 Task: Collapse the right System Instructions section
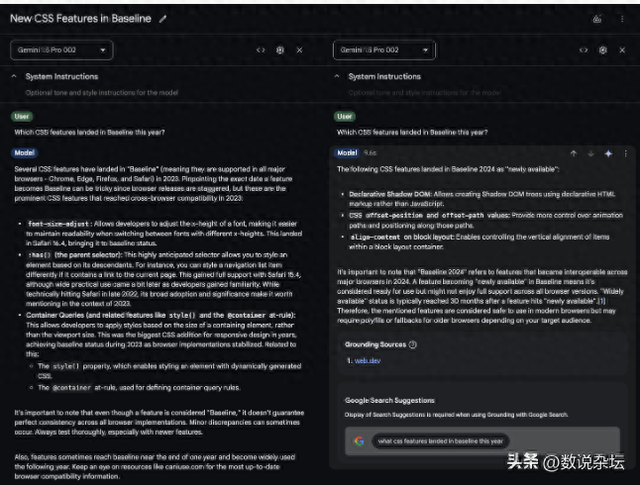337,76
